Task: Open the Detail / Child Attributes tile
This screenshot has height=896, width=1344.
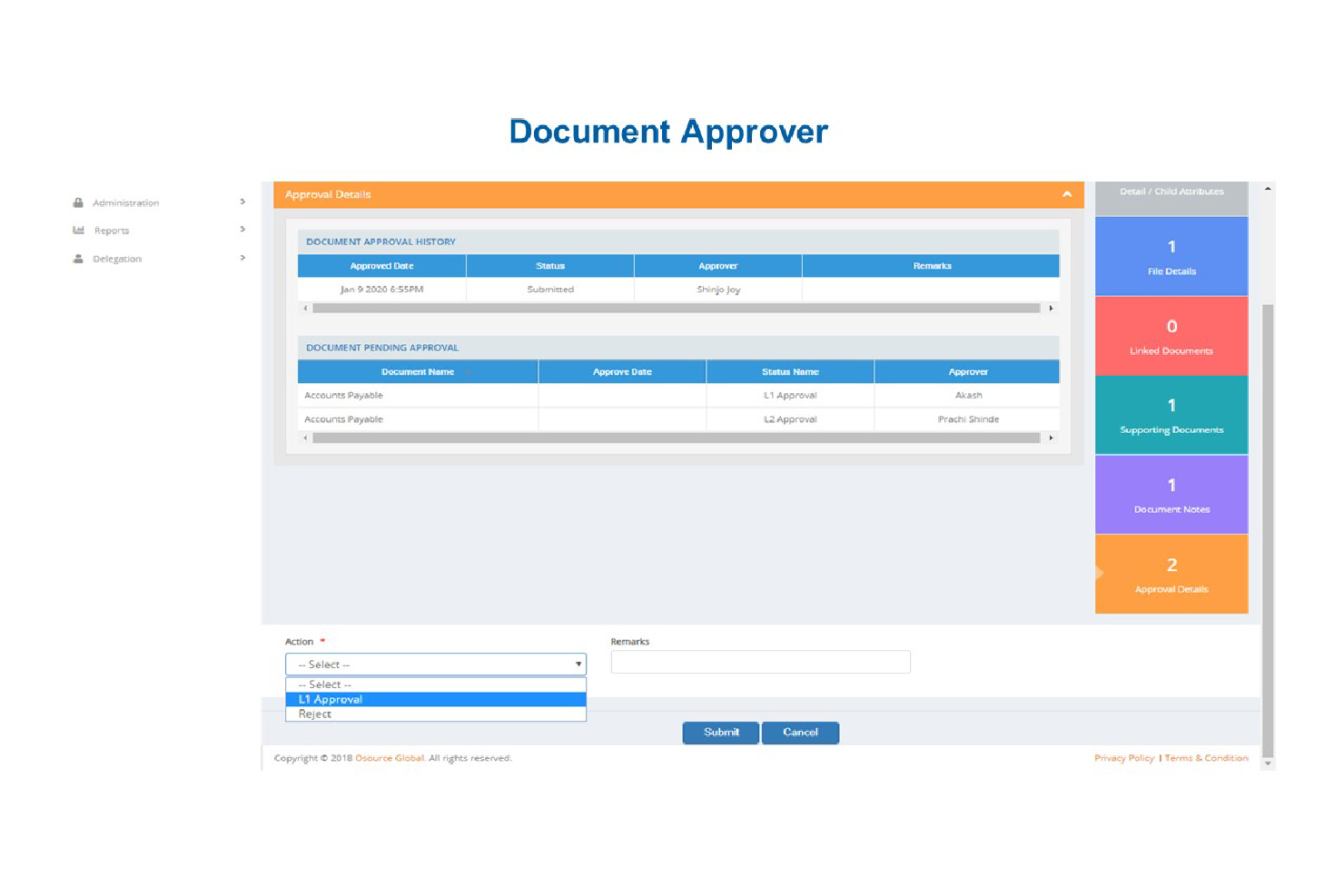Action: (1171, 198)
